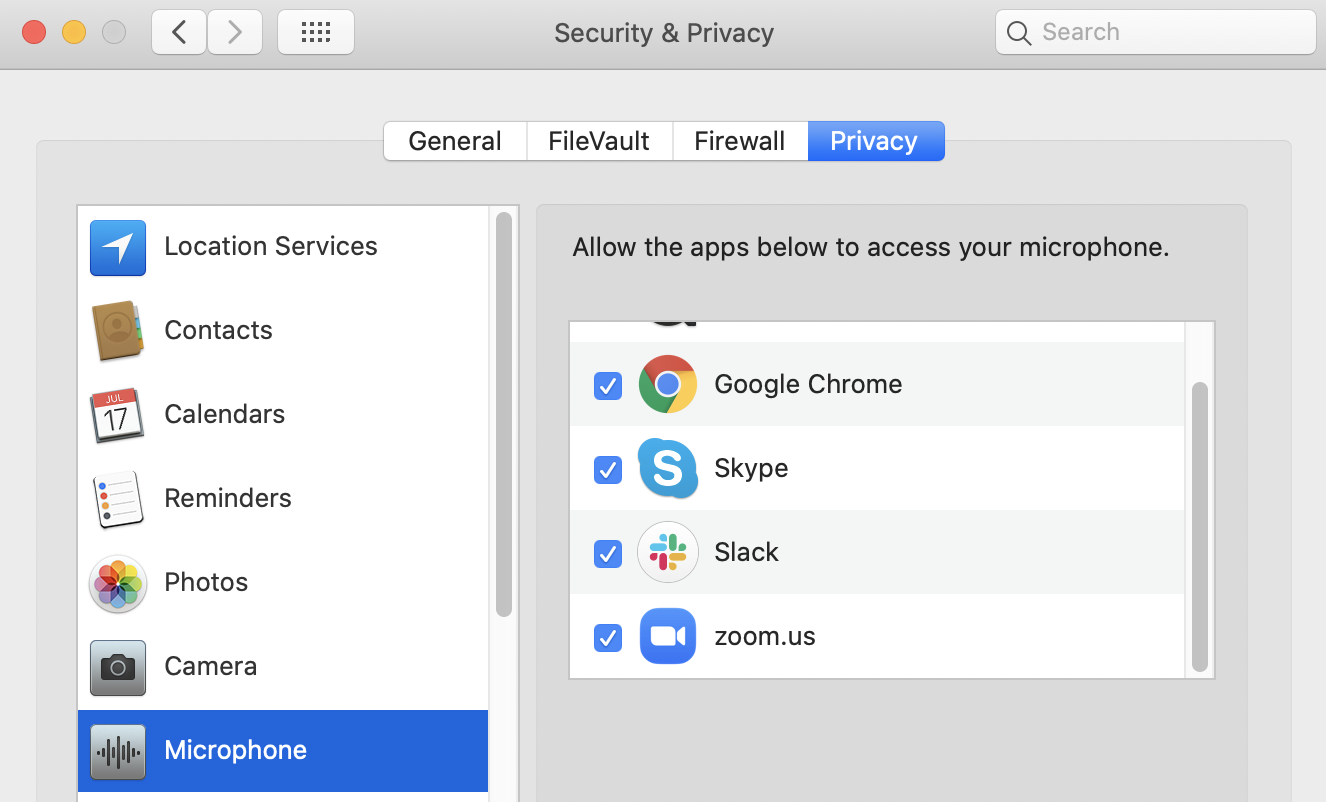Select Reminders in the privacy list
This screenshot has width=1326, height=802.
[x=227, y=498]
